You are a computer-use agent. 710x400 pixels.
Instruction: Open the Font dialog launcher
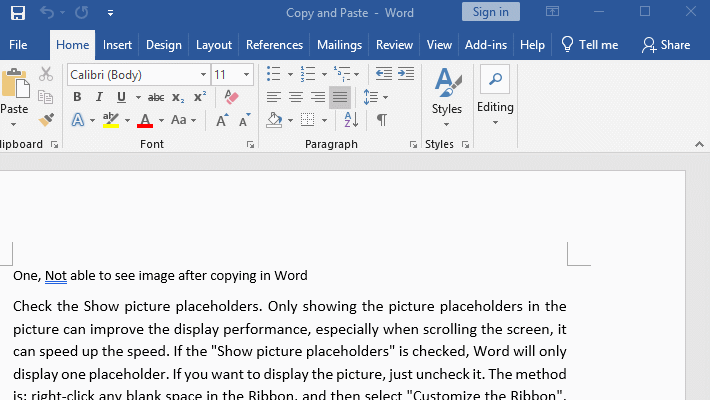point(250,145)
